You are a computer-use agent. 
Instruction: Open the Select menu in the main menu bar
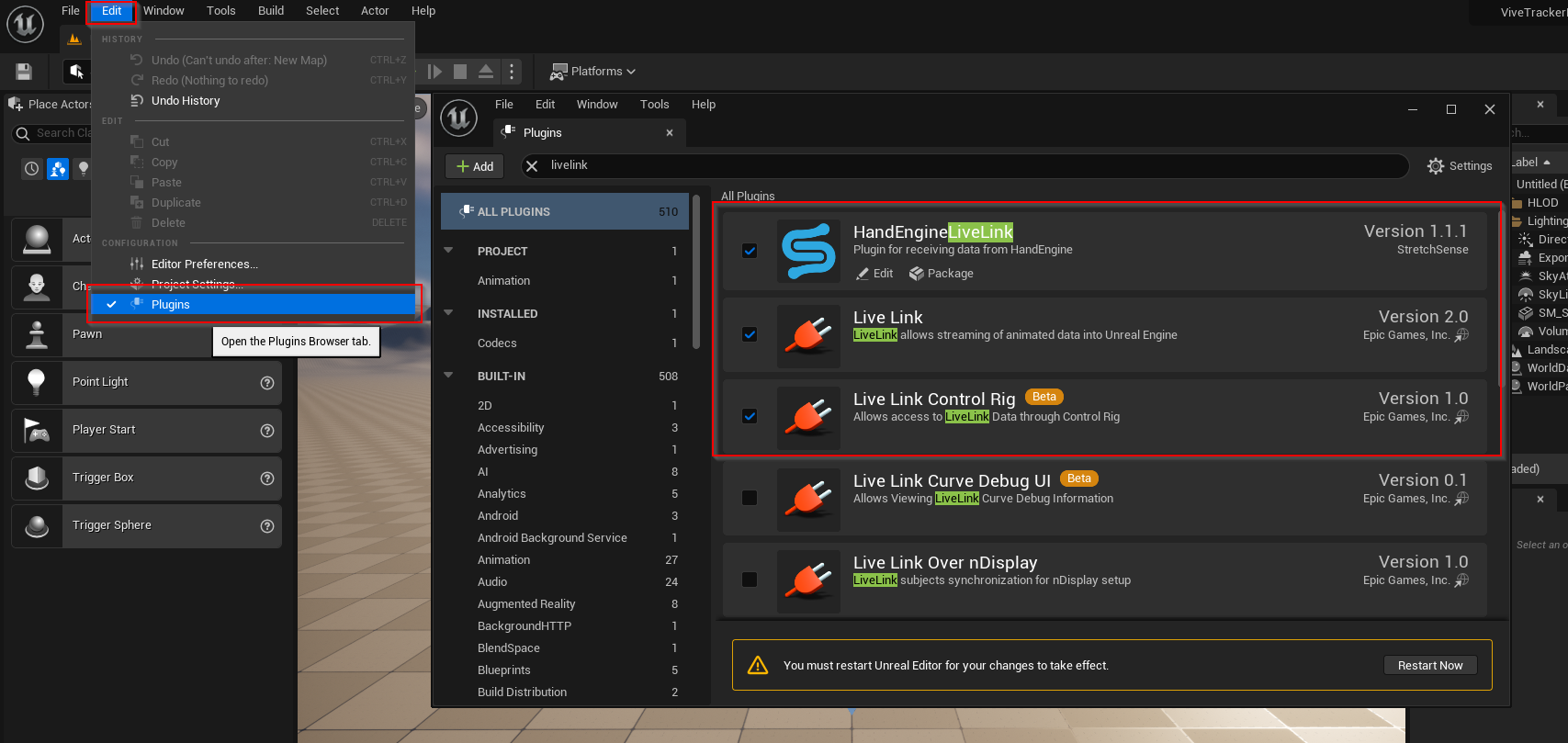(322, 11)
